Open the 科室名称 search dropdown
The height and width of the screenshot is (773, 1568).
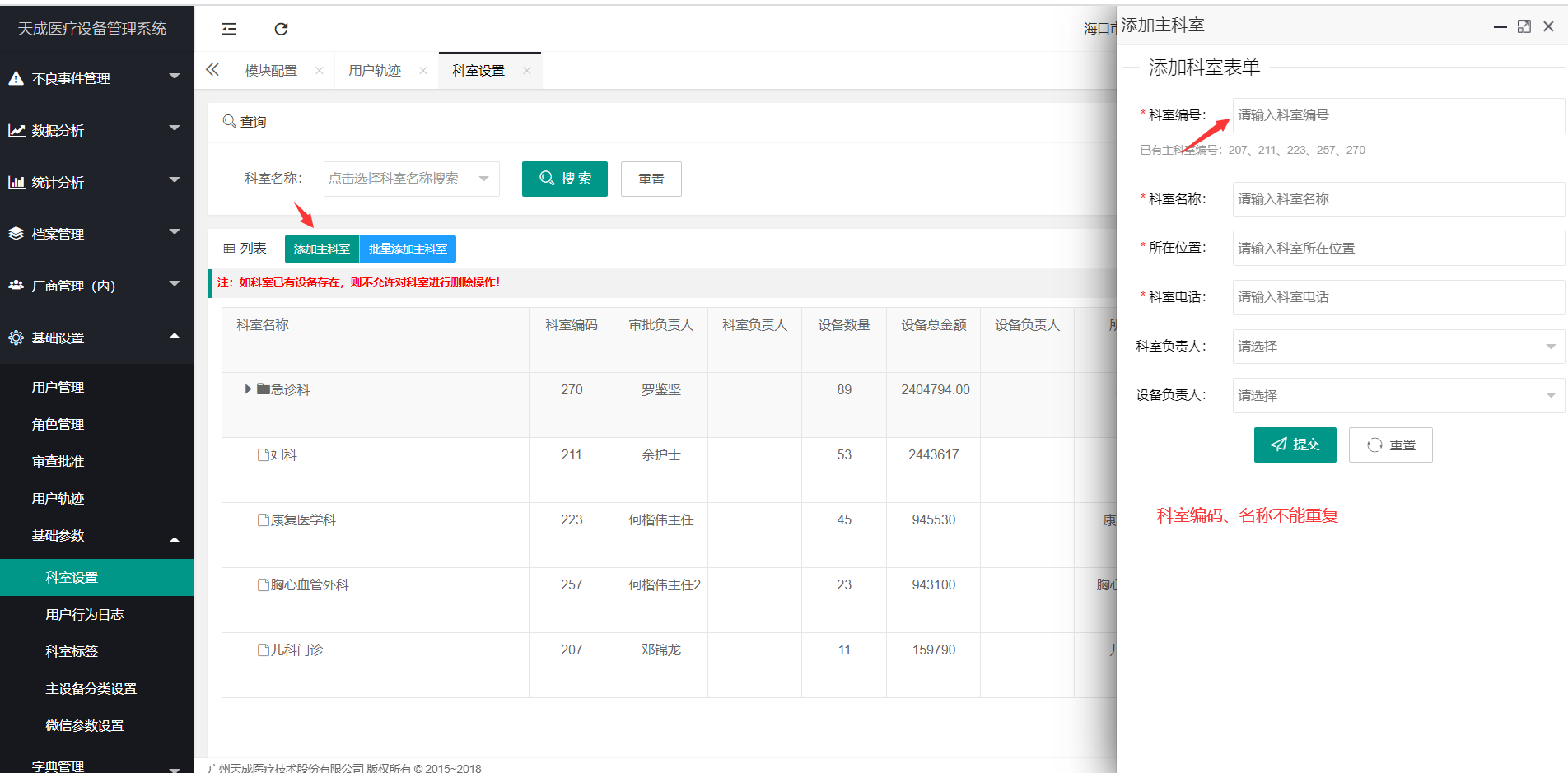pyautogui.click(x=412, y=179)
